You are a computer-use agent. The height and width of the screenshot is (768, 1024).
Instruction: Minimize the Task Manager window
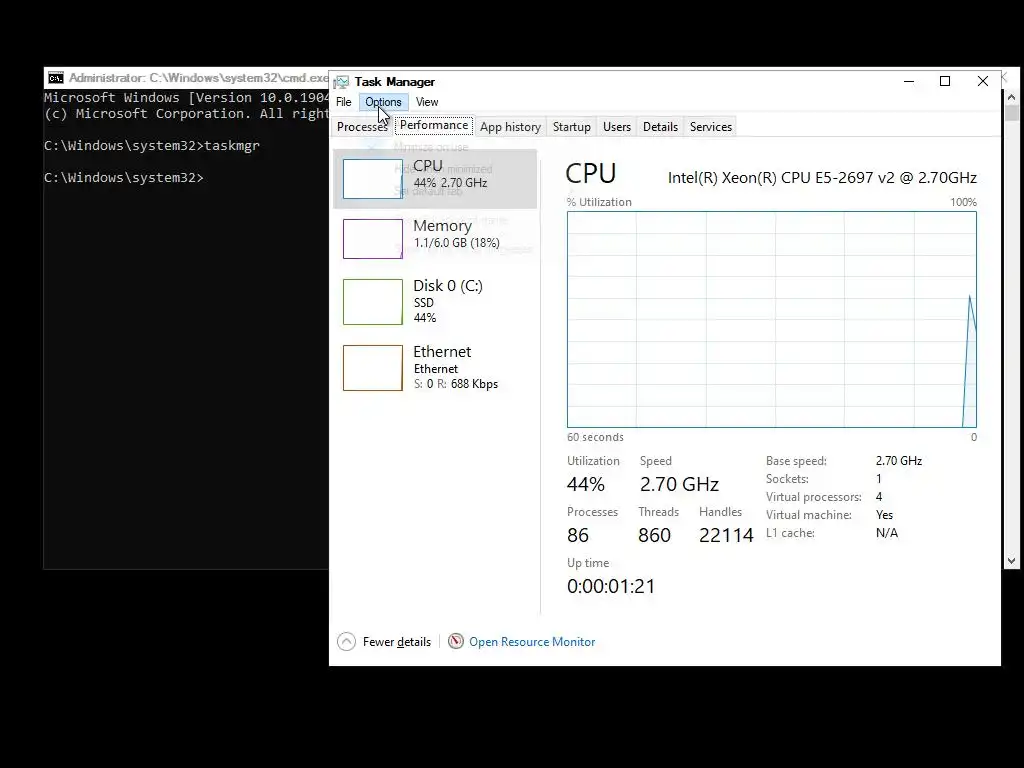tap(908, 82)
